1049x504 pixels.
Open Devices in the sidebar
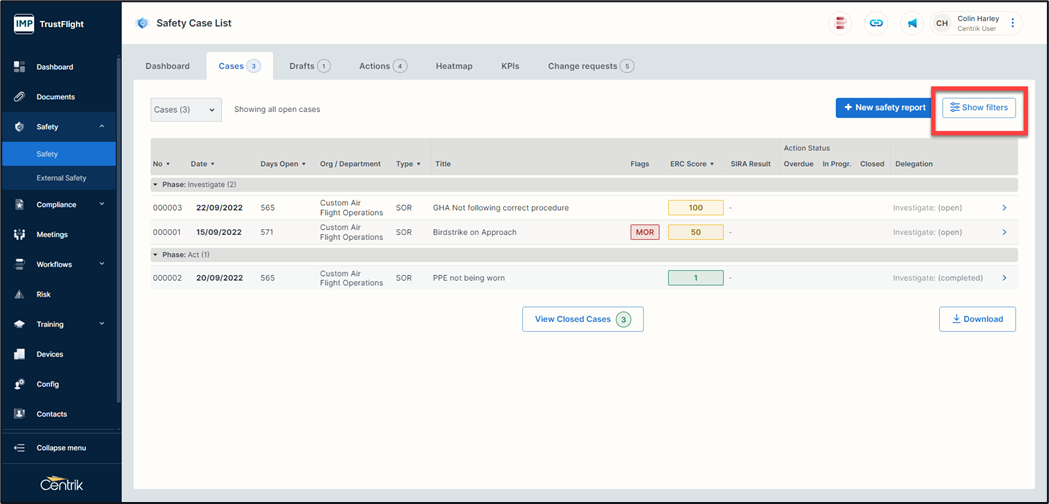(x=49, y=354)
